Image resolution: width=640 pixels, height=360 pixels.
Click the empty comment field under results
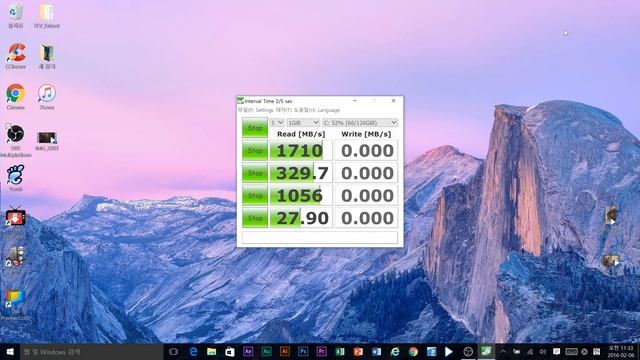click(320, 237)
